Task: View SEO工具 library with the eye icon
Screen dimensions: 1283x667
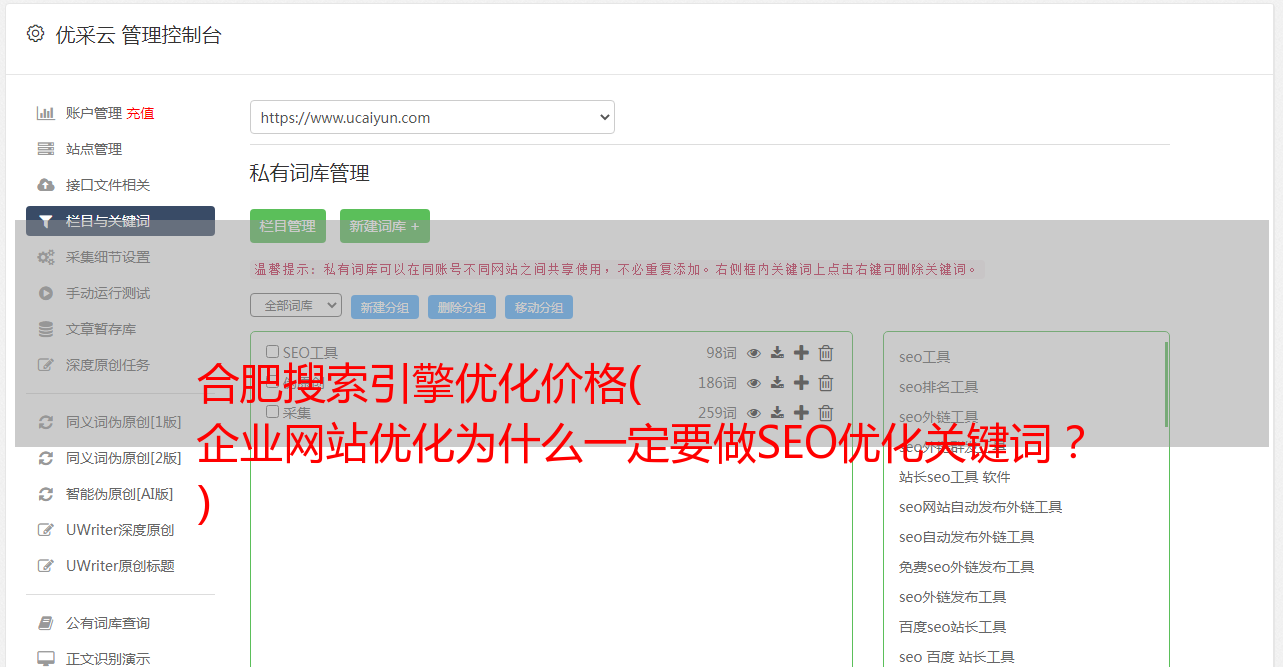Action: [754, 353]
